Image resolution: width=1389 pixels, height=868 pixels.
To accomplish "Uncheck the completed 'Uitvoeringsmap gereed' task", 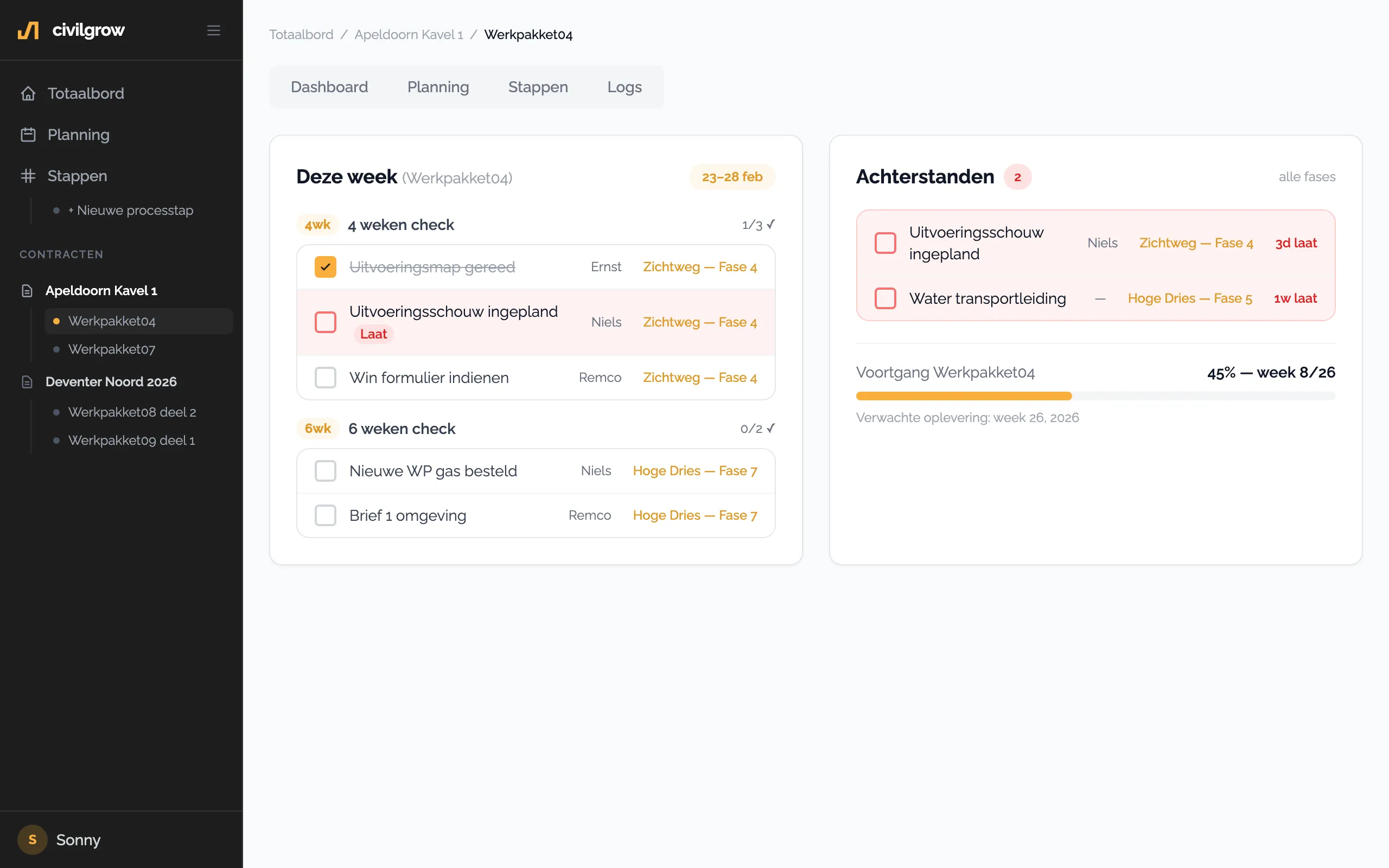I will (326, 266).
